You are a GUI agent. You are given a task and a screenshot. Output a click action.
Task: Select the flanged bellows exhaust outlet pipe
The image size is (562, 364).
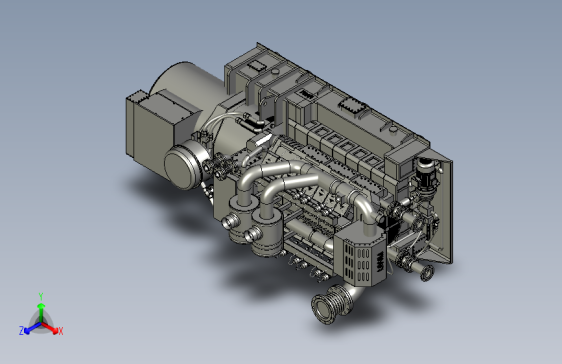click(332, 305)
